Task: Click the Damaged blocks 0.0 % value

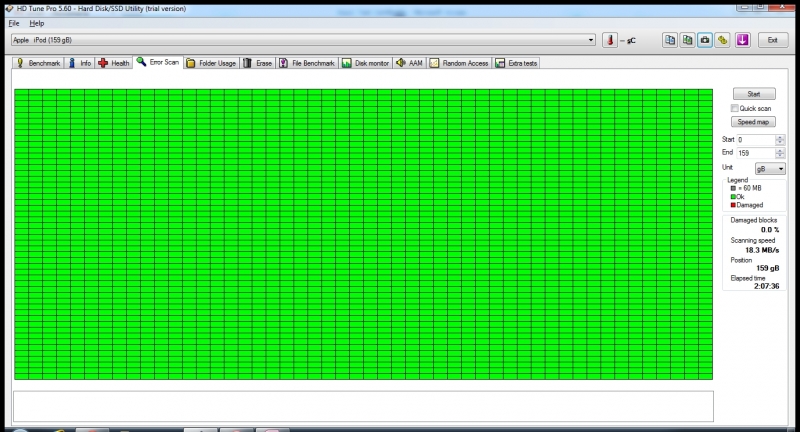Action: click(770, 230)
